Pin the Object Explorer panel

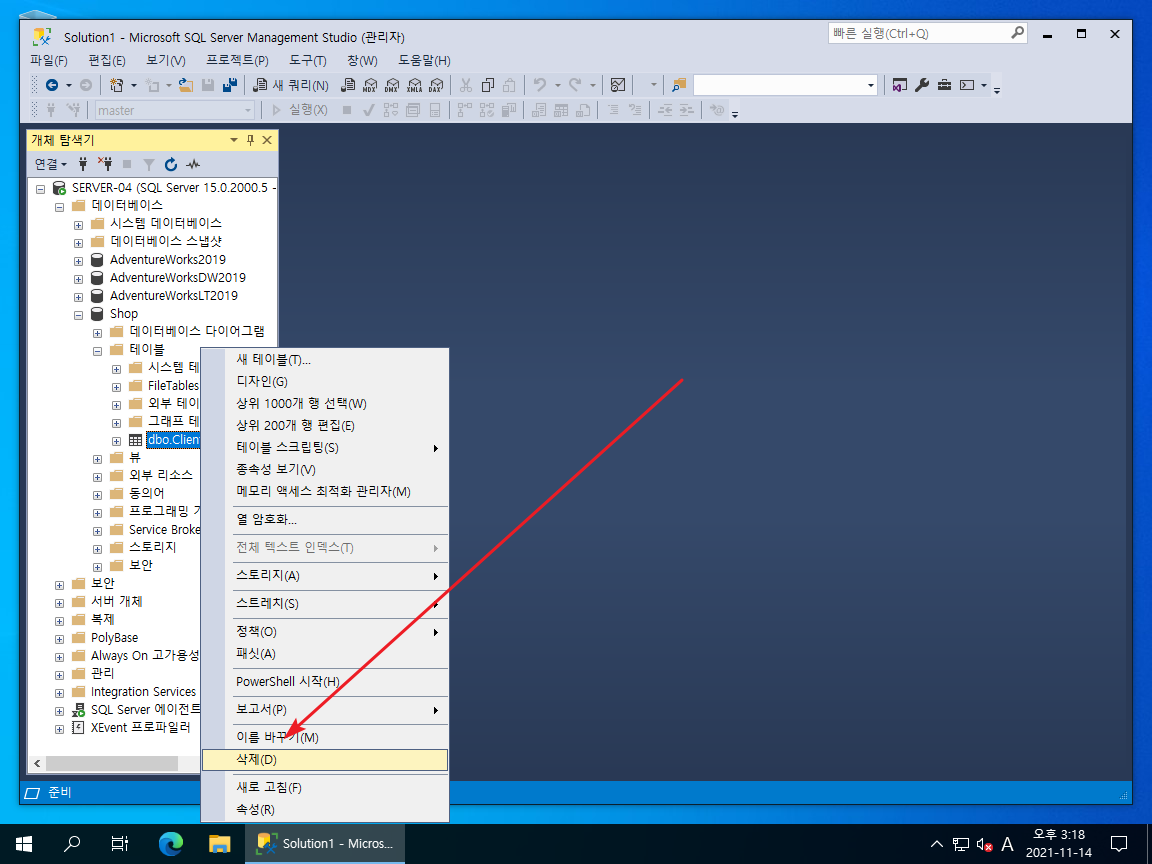pyautogui.click(x=251, y=140)
